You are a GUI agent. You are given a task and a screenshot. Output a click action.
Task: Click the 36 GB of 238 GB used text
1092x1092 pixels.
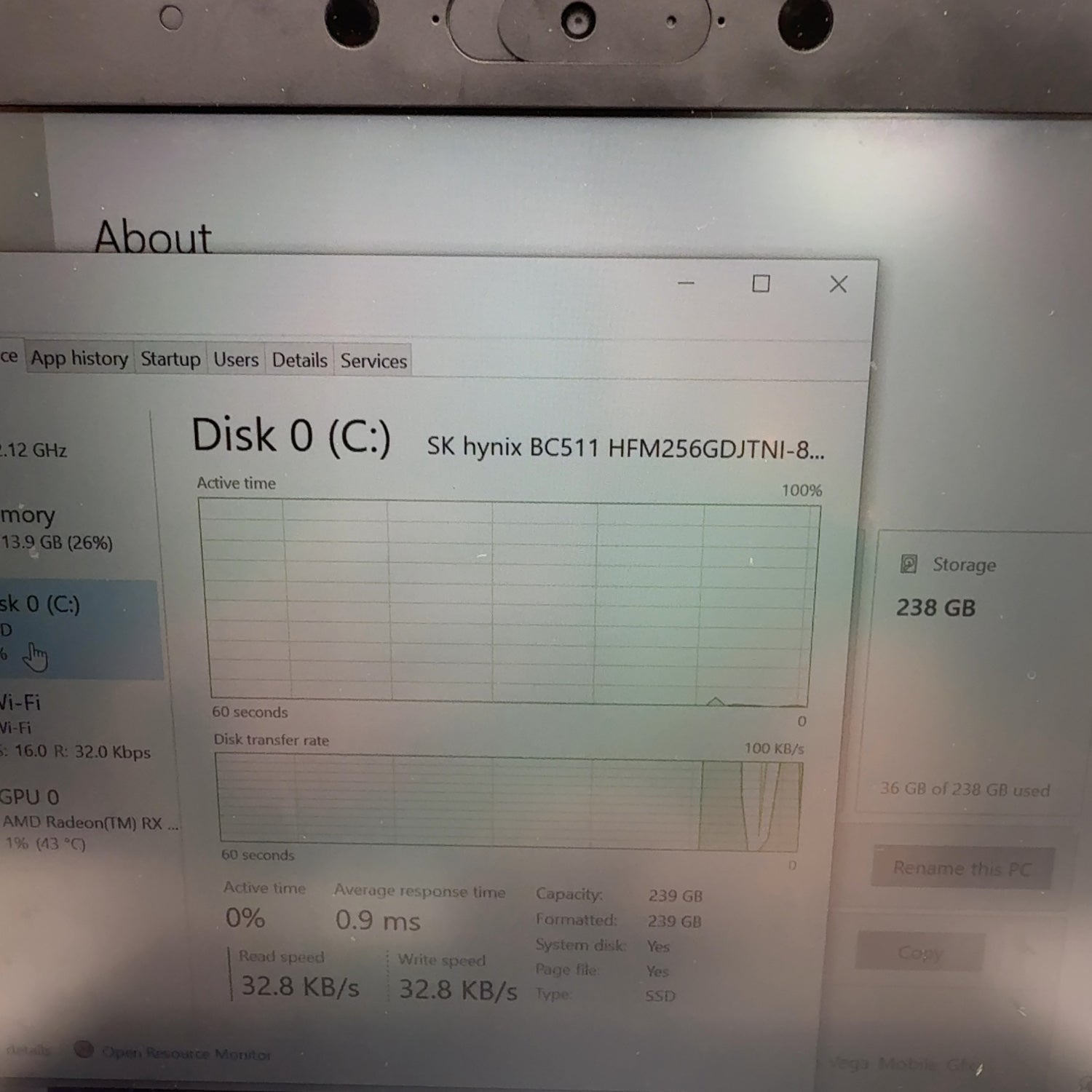coord(965,789)
